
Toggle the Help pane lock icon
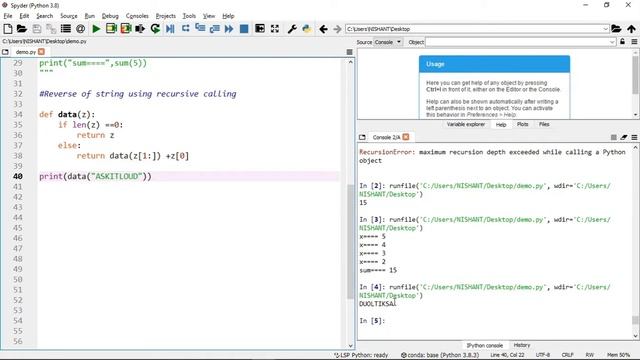coord(622,42)
